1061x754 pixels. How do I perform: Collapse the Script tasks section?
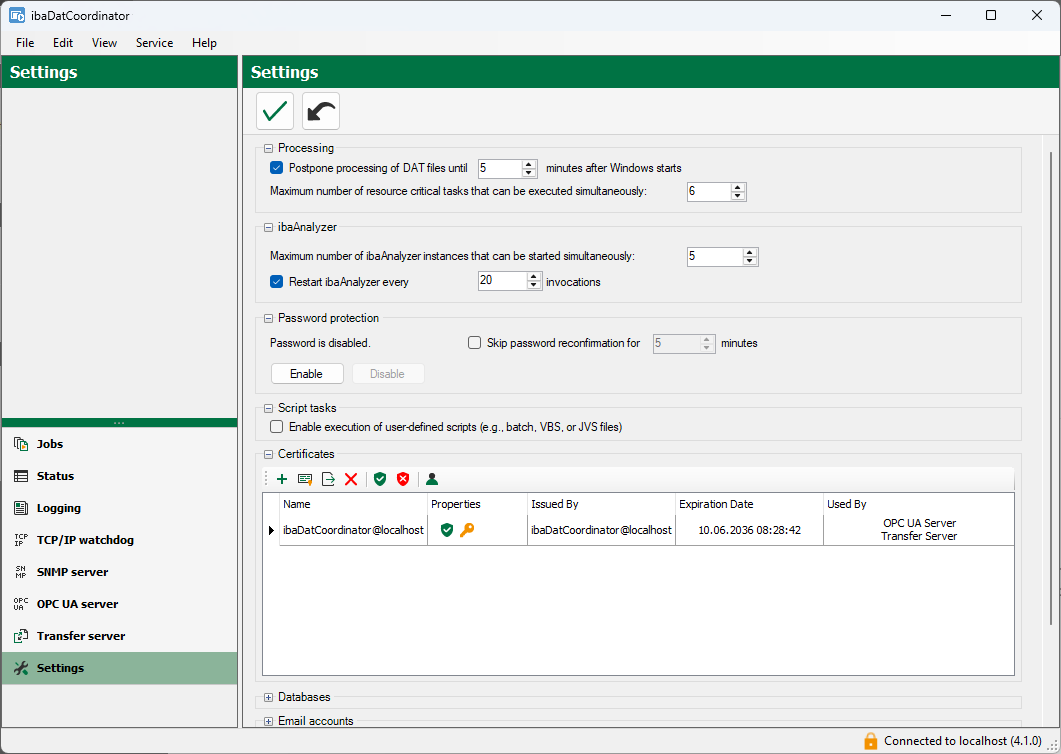click(269, 408)
